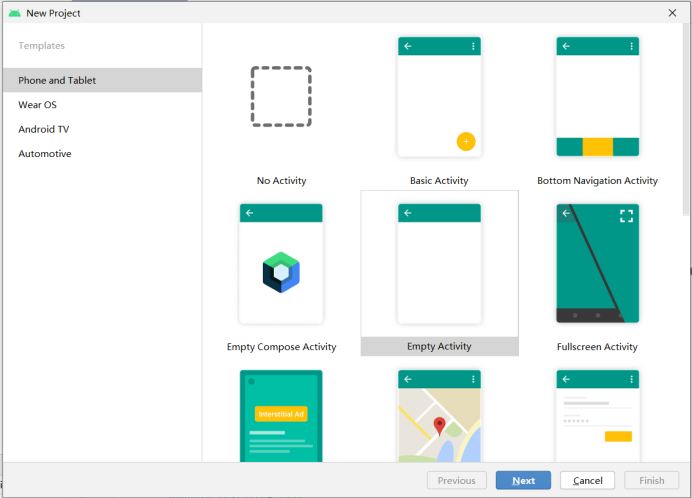Select the login form template preview
692x498 pixels.
click(x=598, y=416)
